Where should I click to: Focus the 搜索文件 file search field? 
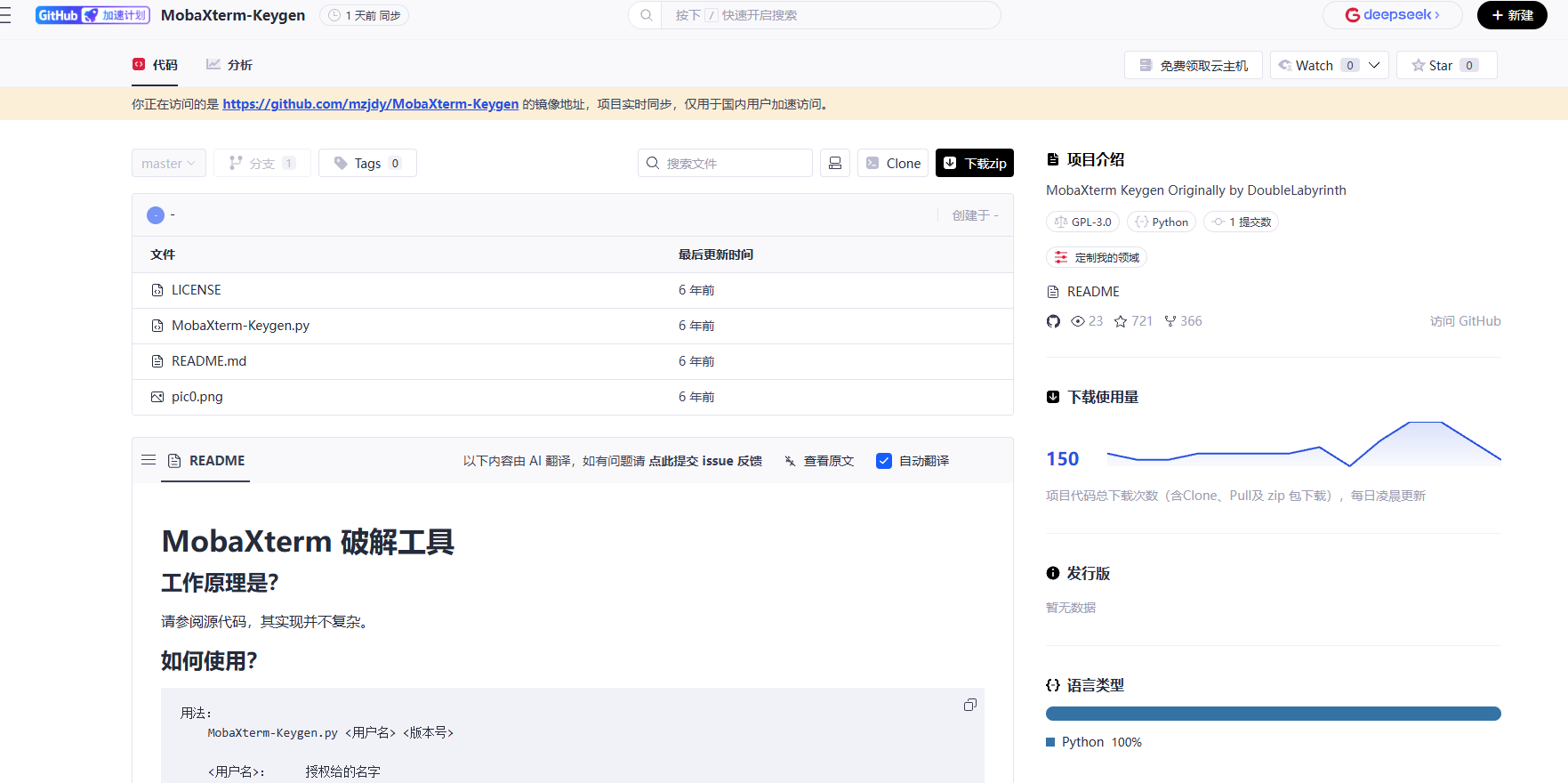[x=725, y=163]
